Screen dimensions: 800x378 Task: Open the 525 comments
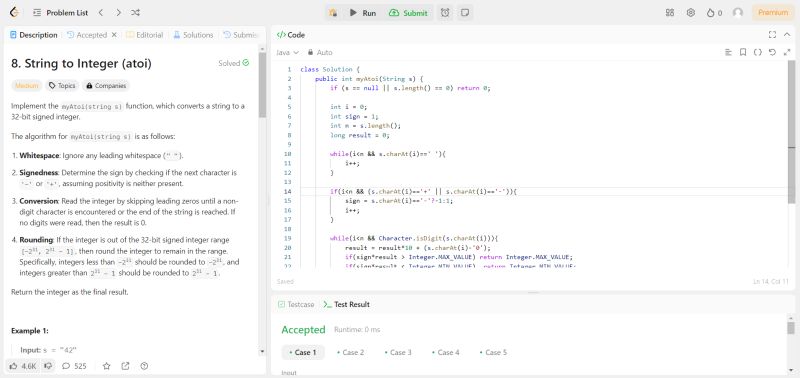[74, 366]
